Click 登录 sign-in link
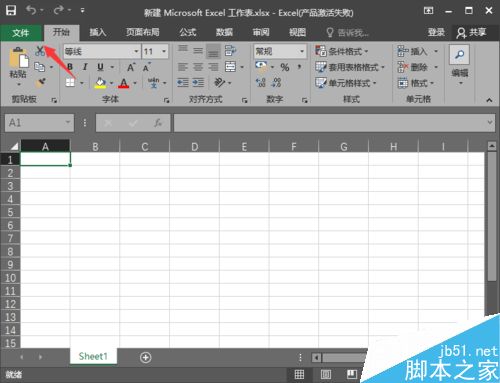This screenshot has height=383, width=500. click(x=437, y=32)
